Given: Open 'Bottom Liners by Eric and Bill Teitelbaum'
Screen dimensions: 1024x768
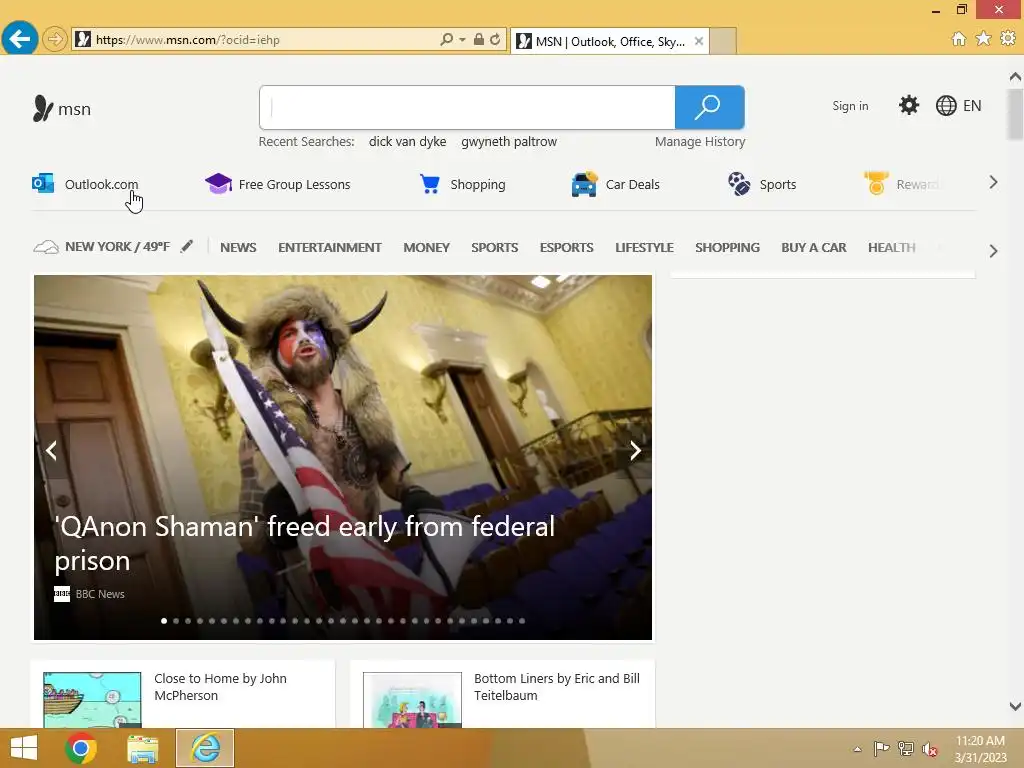Looking at the screenshot, I should pyautogui.click(x=556, y=687).
